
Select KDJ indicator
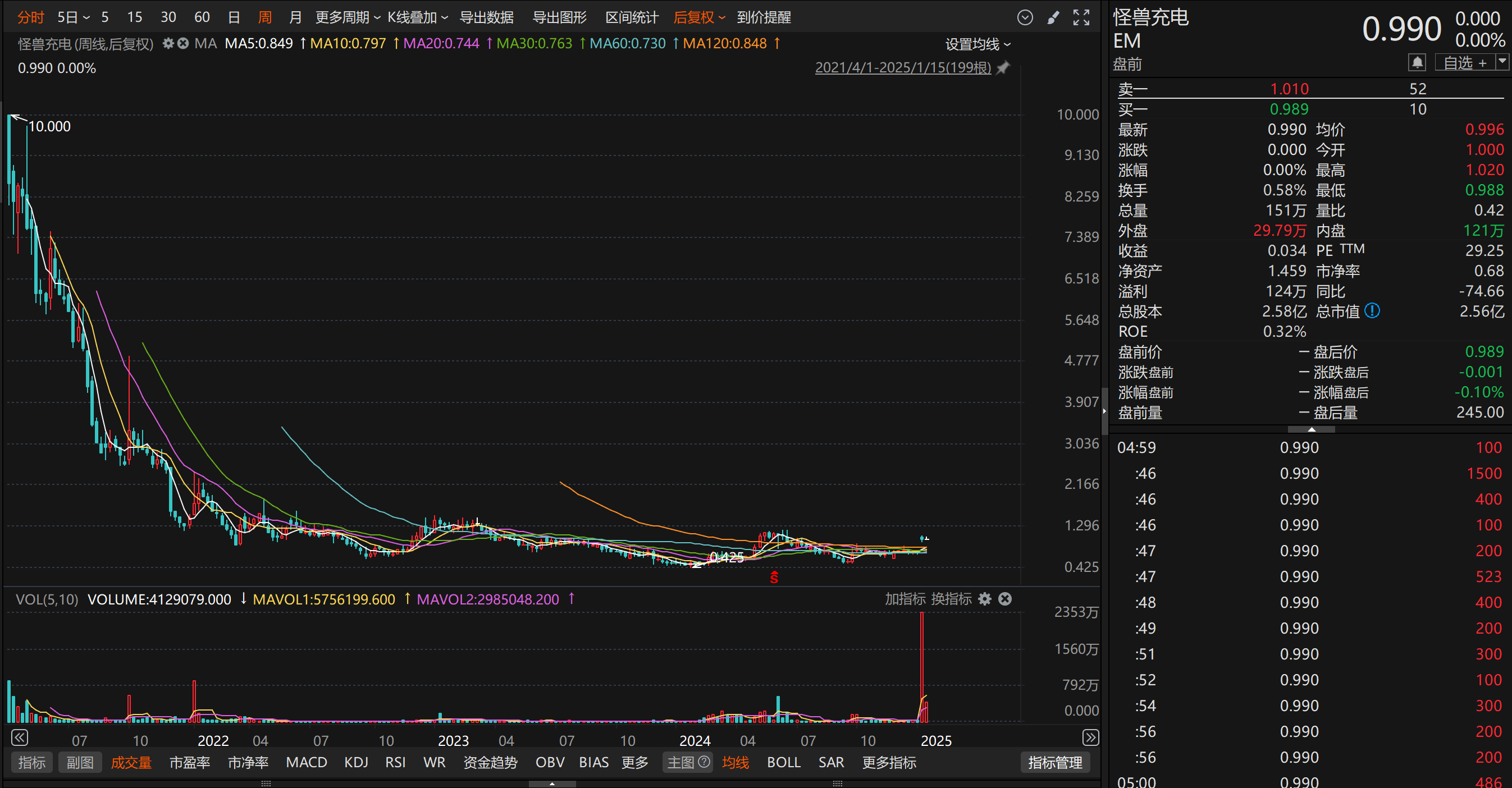(x=357, y=762)
